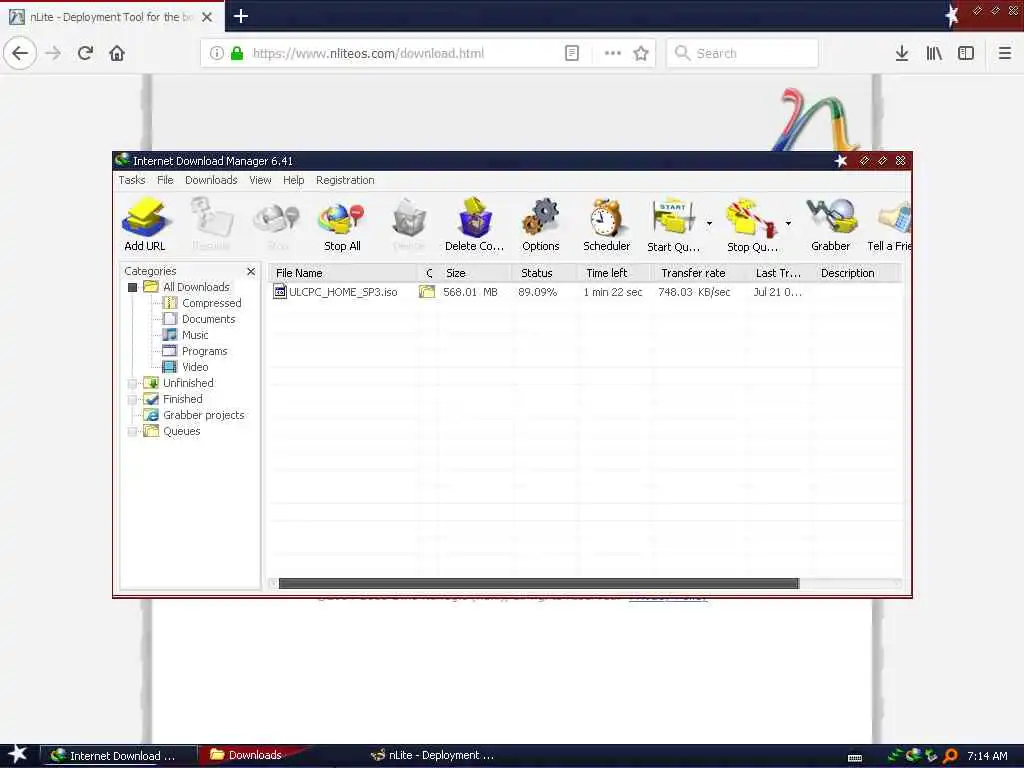Open the View menu in IDM

[260, 180]
